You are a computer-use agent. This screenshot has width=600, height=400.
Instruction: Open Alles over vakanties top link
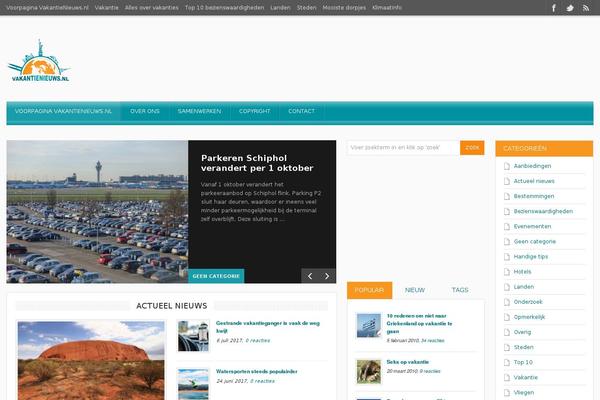pyautogui.click(x=152, y=7)
